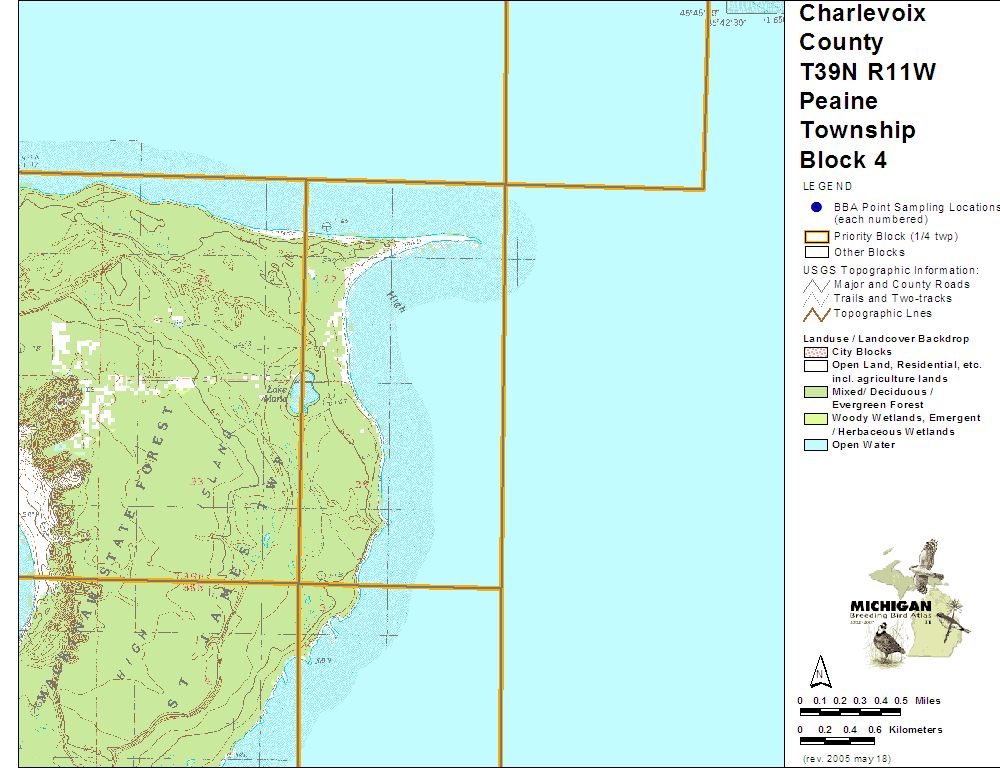1000x768 pixels.
Task: Select the Woody Wetlands light green swatch
Action: tap(816, 418)
